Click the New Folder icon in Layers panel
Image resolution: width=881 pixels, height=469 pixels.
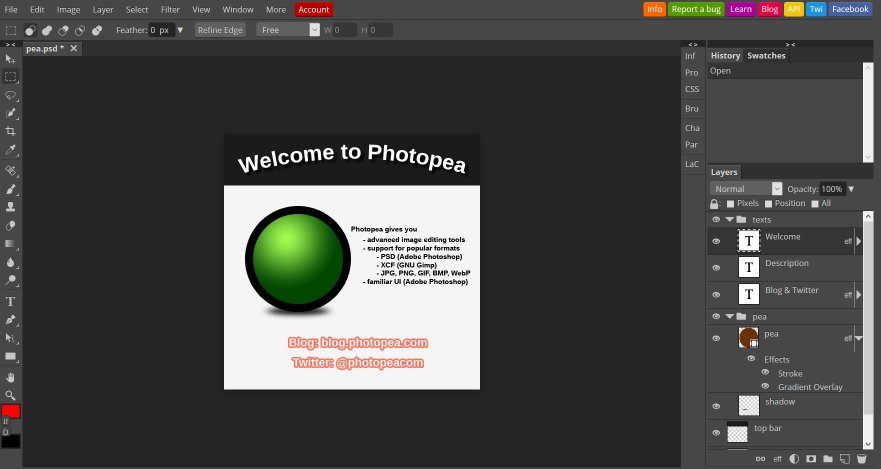(828, 459)
